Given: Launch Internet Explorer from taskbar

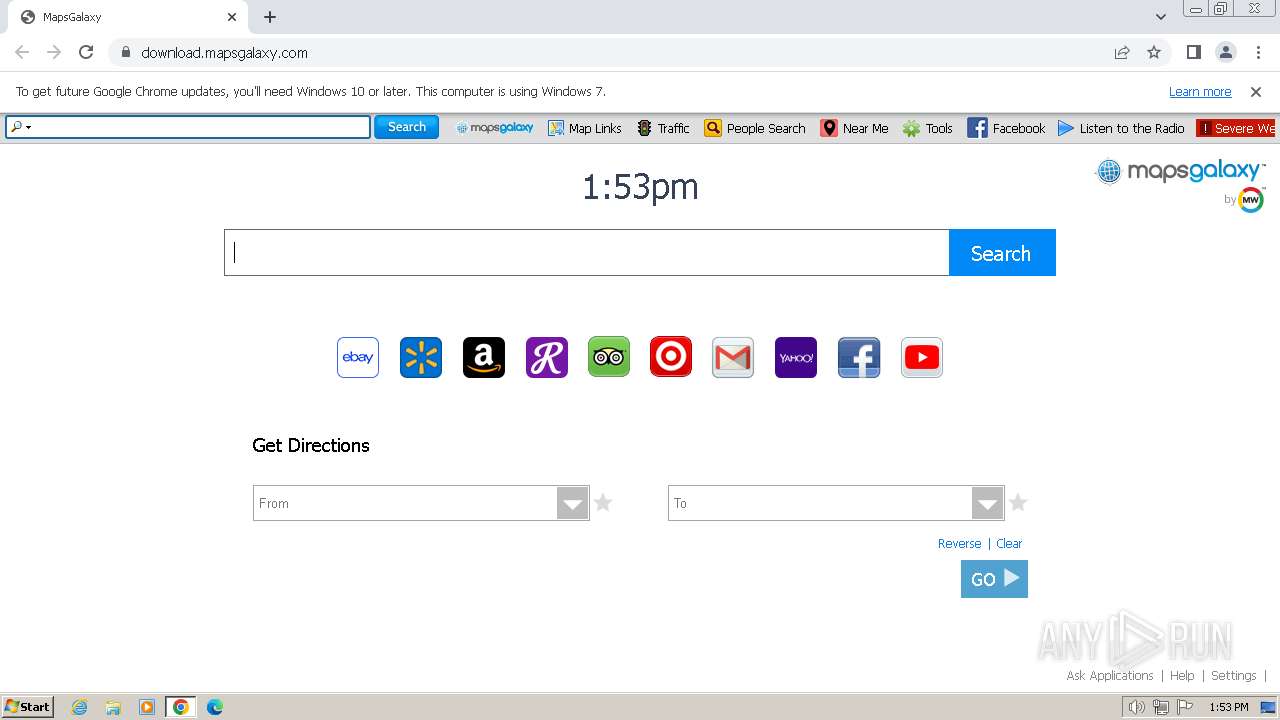Looking at the screenshot, I should point(80,707).
